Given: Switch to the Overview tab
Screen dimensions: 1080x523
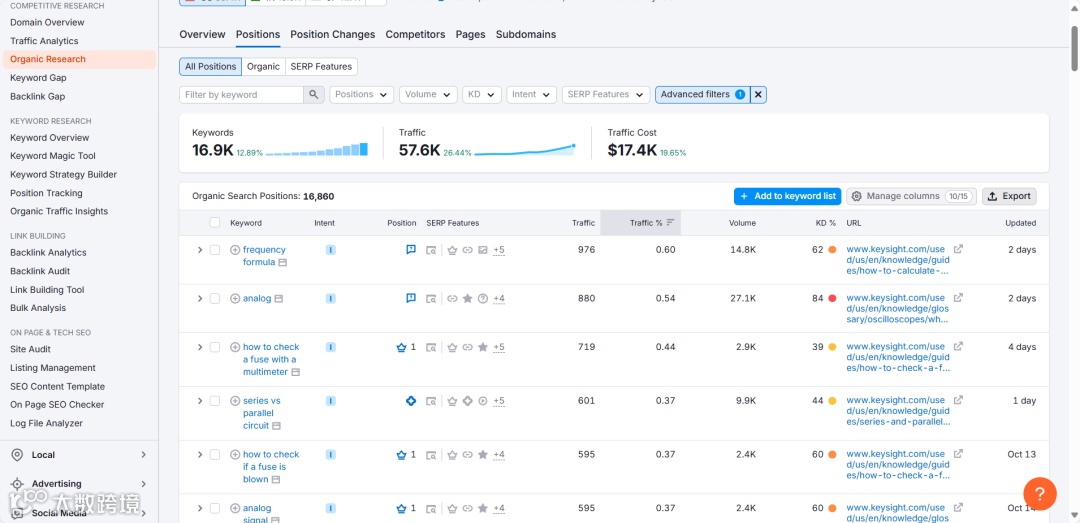Looking at the screenshot, I should [202, 34].
